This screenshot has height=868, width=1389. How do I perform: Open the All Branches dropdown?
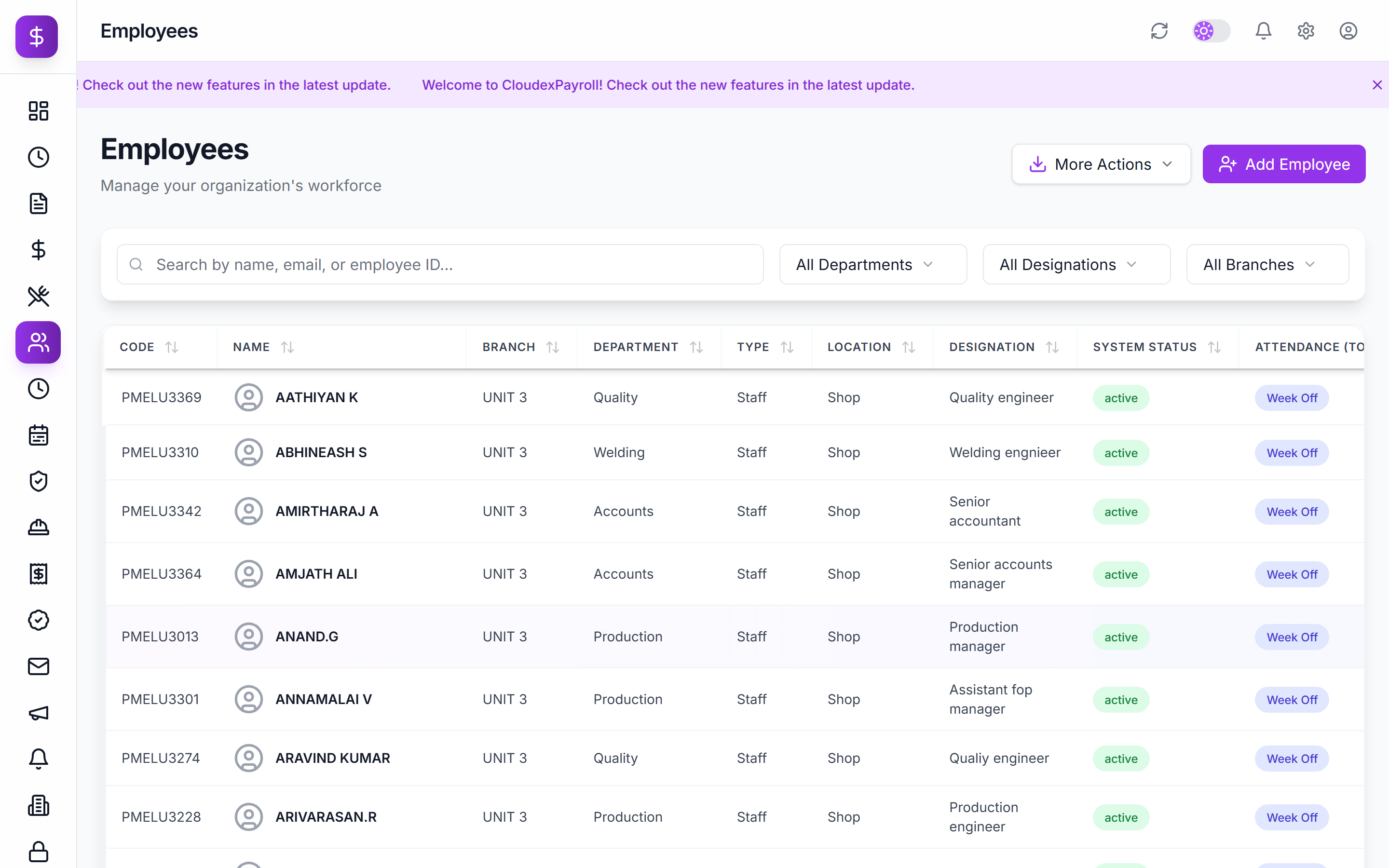[x=1267, y=265]
